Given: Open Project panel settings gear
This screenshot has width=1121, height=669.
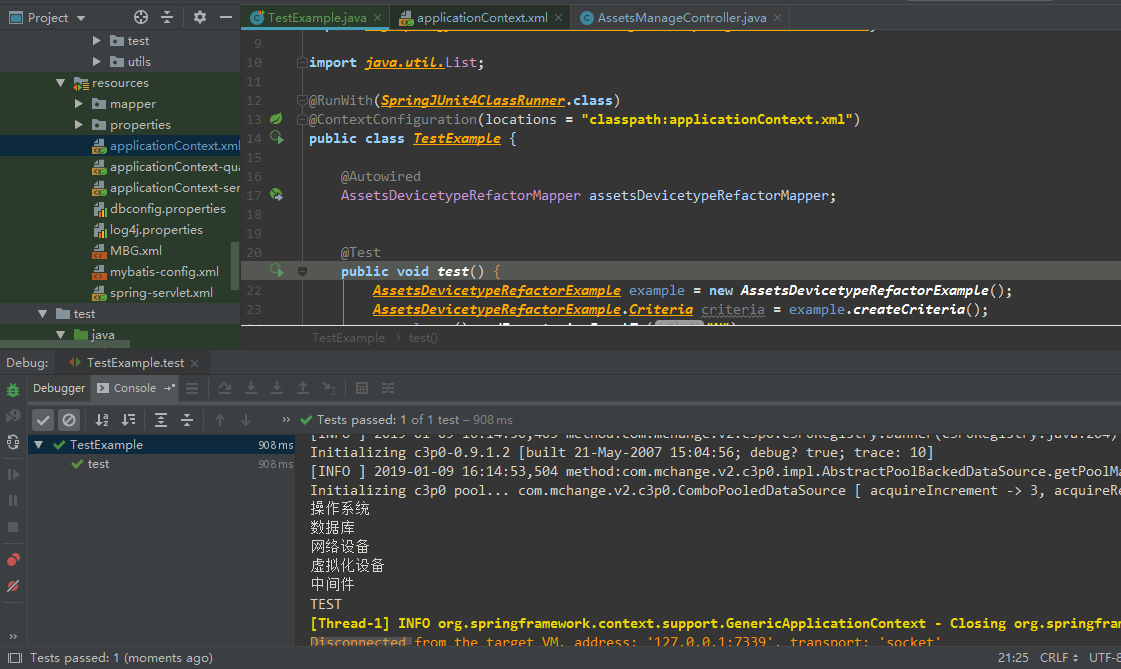Looking at the screenshot, I should click(199, 17).
